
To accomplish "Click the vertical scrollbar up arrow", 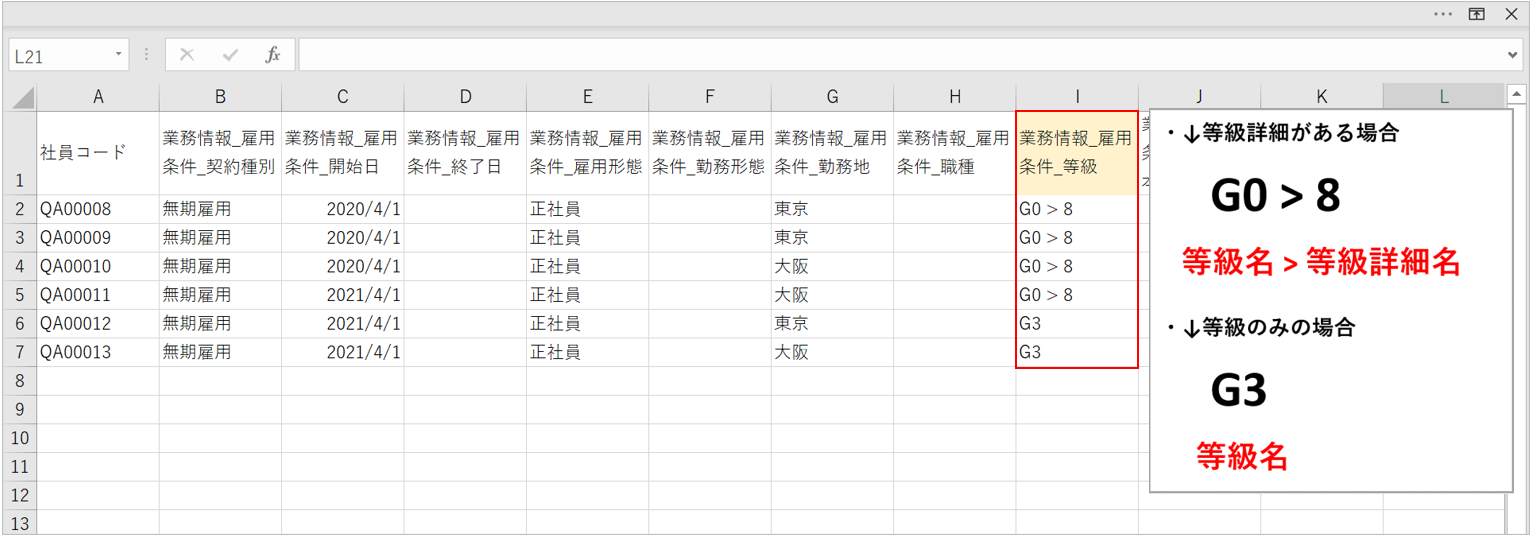I will click(1516, 96).
